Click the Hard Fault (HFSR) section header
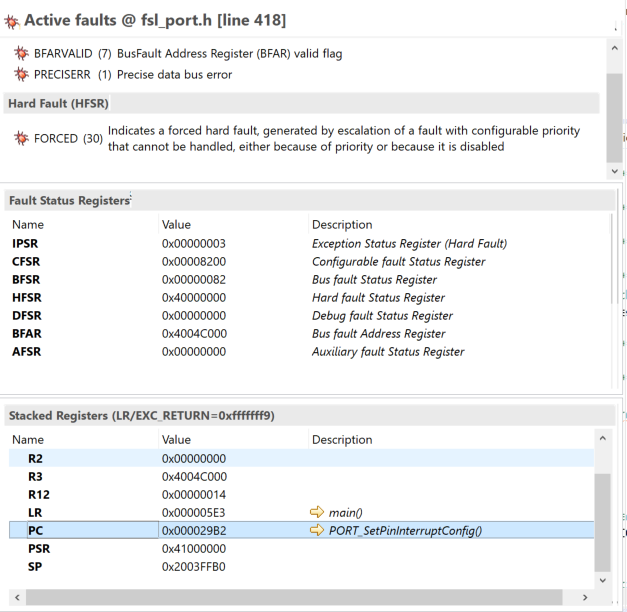 58,103
